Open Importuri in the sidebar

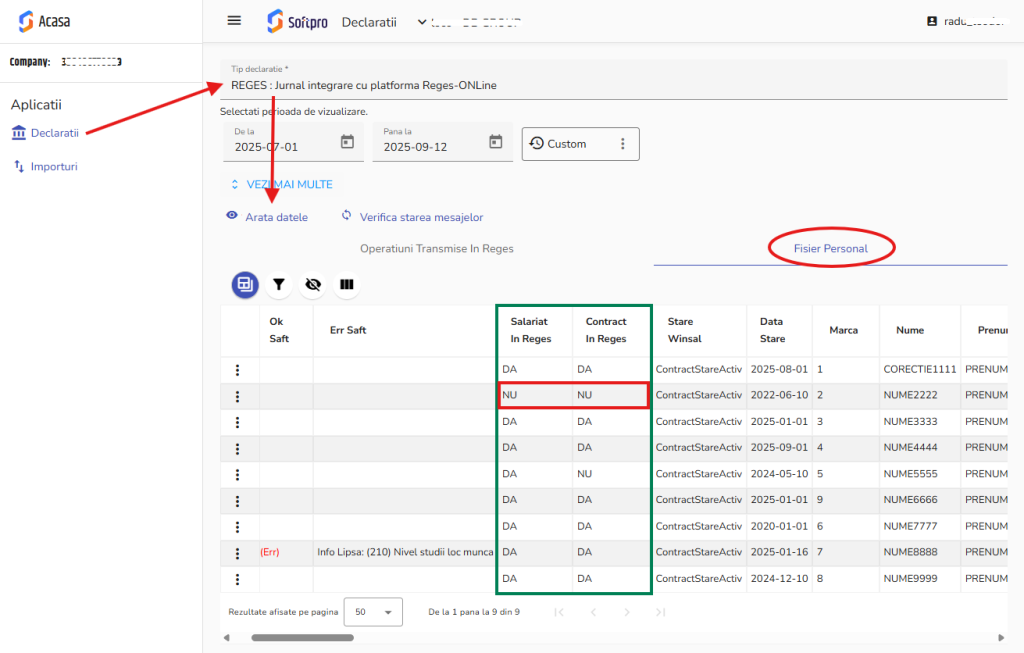[54, 167]
